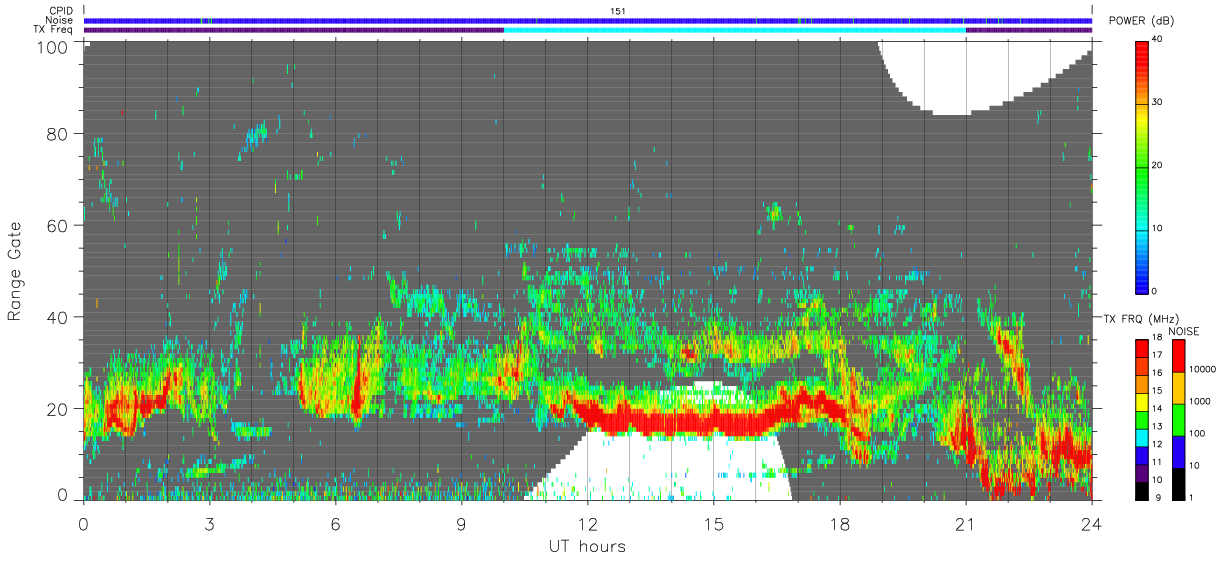The width and height of the screenshot is (1228, 567).
Task: Pick the green middle of the POWER colorbar
Action: (1143, 166)
